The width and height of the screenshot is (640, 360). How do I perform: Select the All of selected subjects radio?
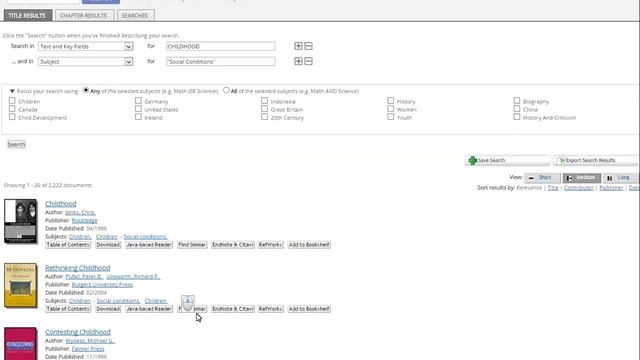(x=226, y=90)
